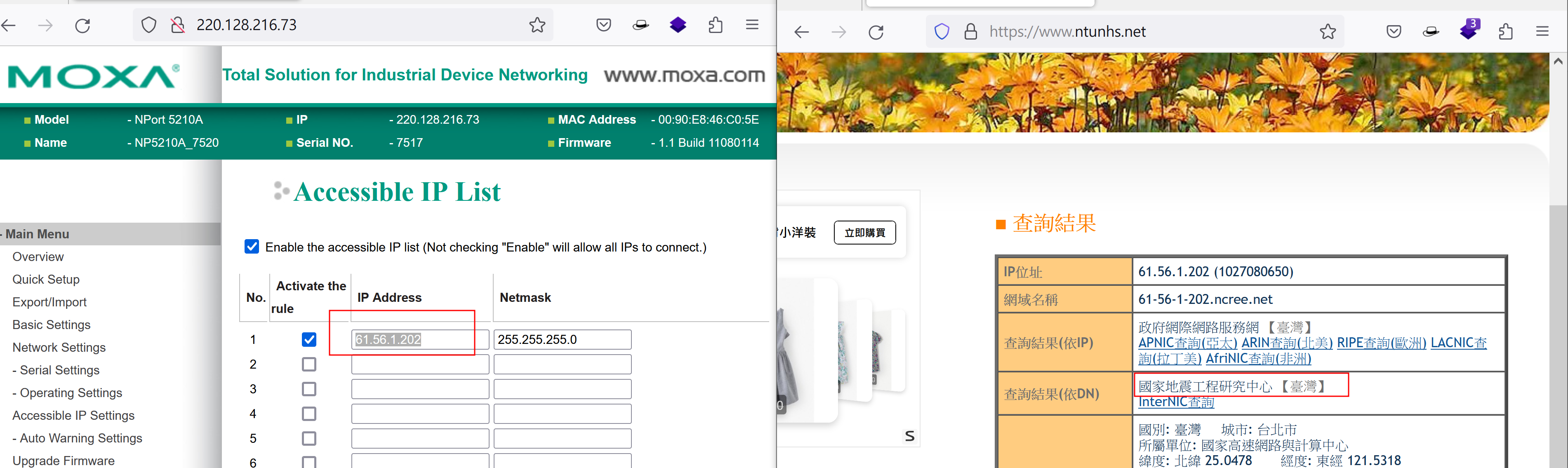Open Serial Settings in the Main Menu
Viewport: 1568px width, 468px height.
click(x=56, y=370)
